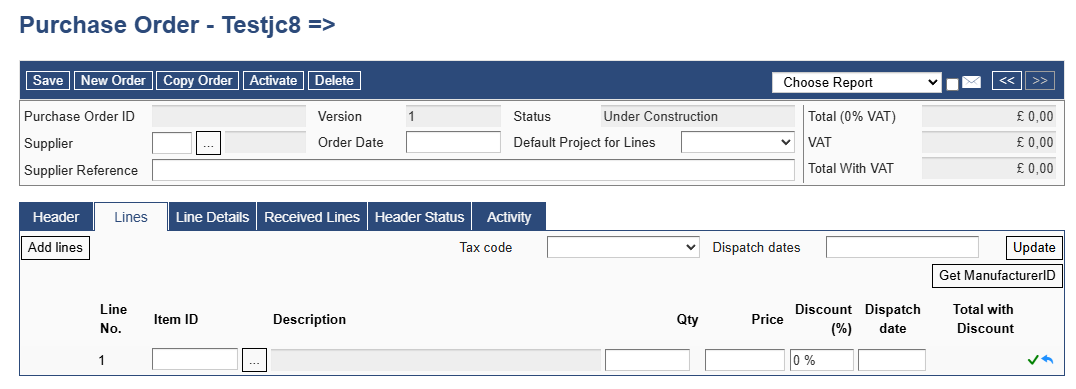Confirm line with green checkmark icon

point(1033,360)
